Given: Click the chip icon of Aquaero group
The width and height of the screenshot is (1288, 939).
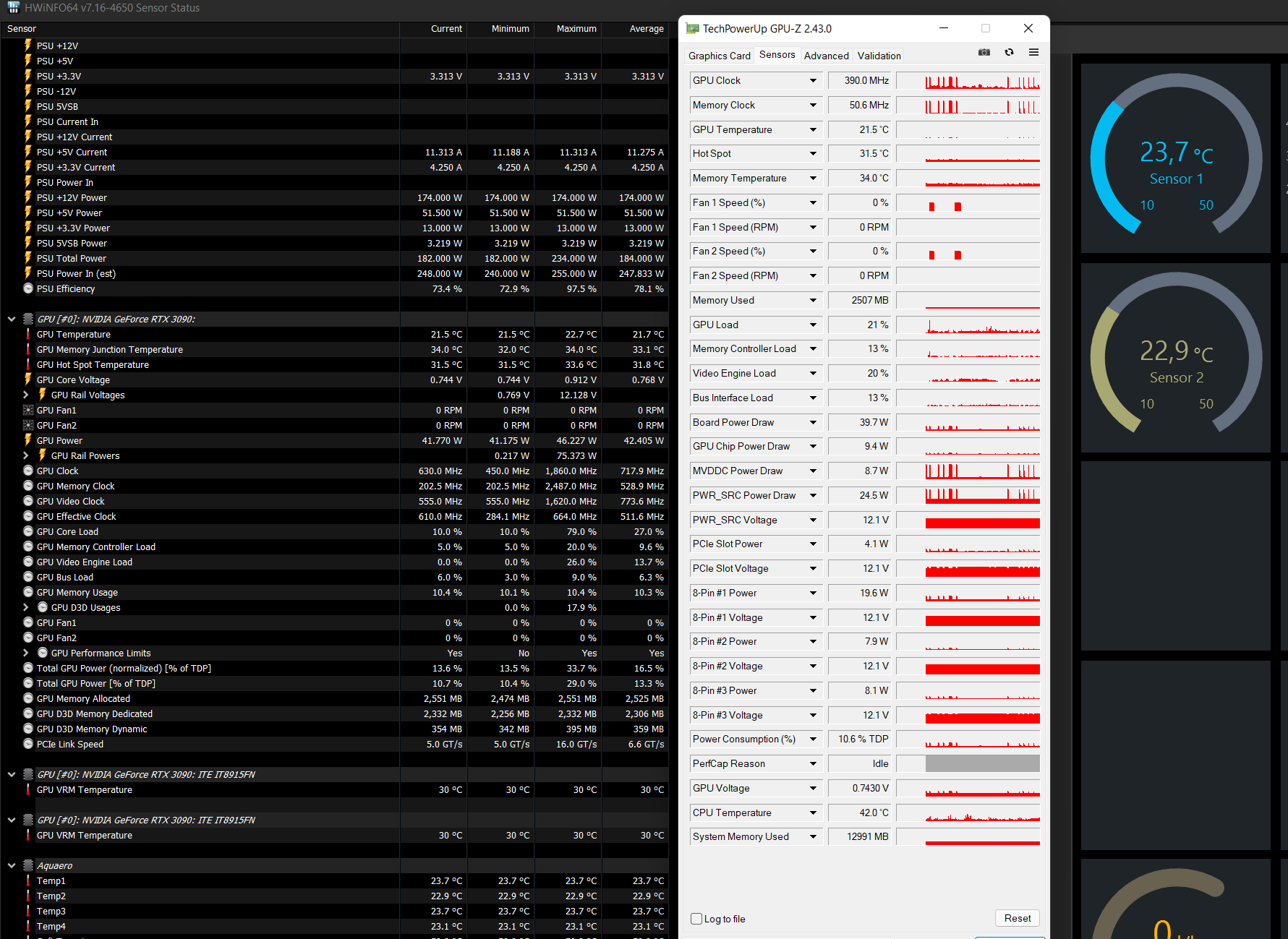Looking at the screenshot, I should 28,865.
